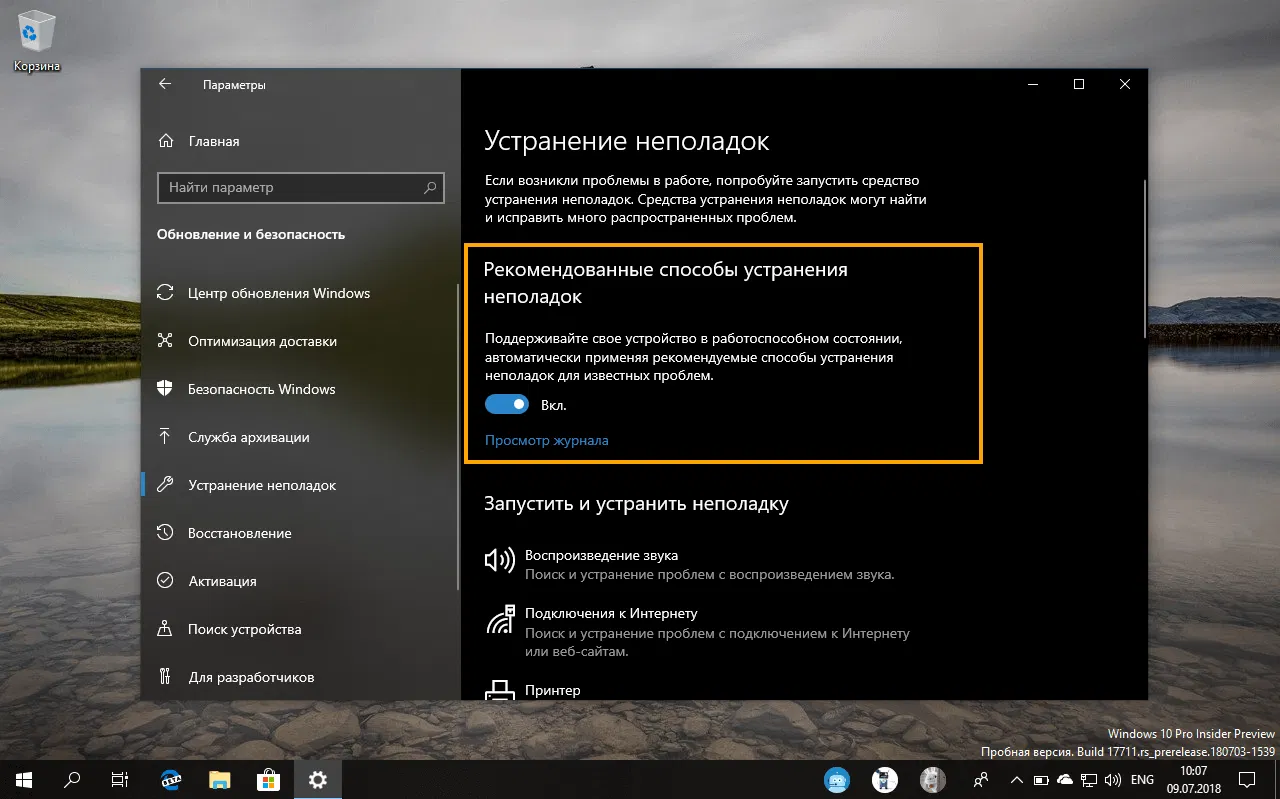Viewport: 1280px width, 799px height.
Task: Close the Параметры window
Action: click(1126, 84)
